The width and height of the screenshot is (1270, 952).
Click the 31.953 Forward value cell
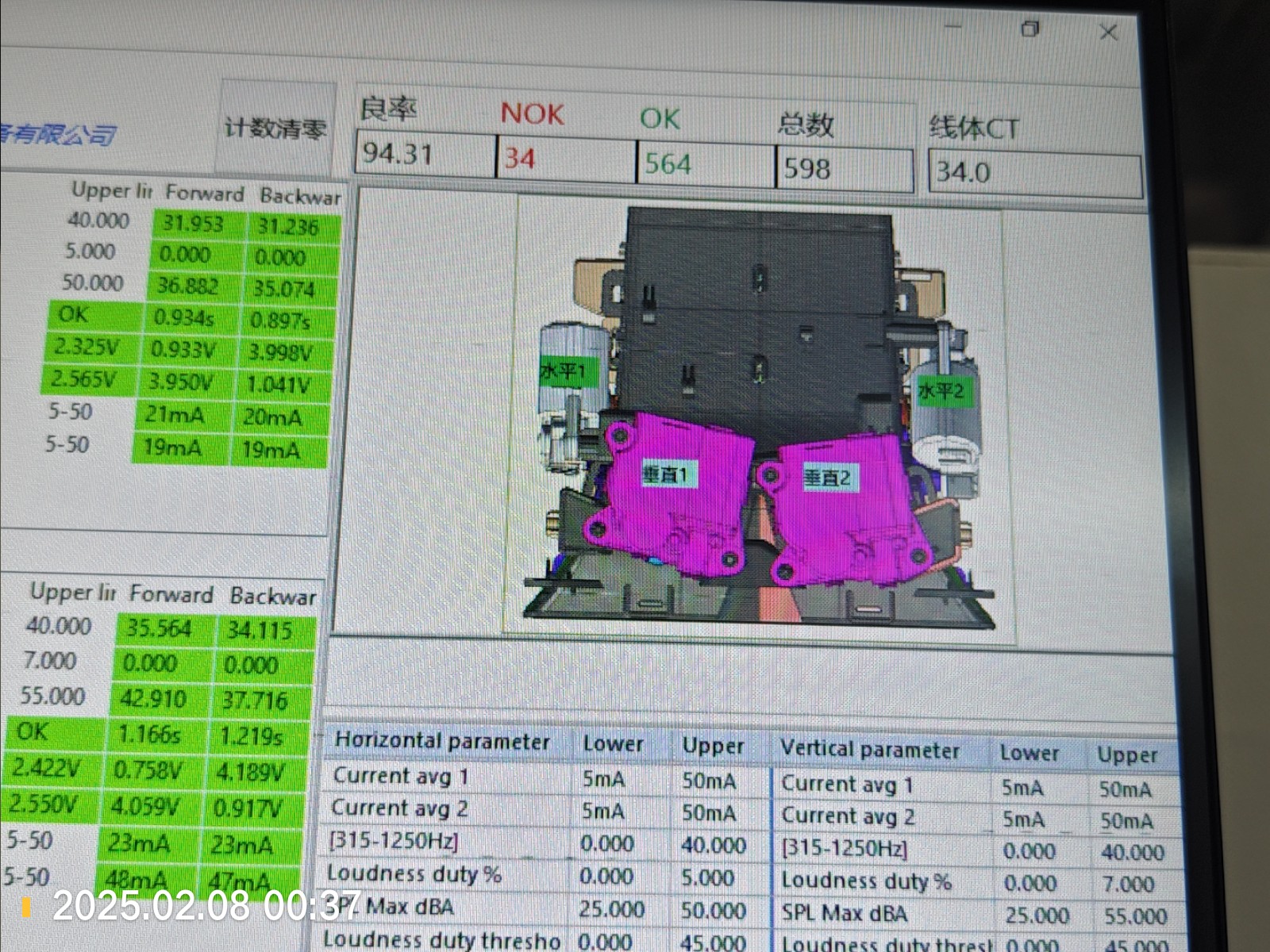(x=193, y=224)
